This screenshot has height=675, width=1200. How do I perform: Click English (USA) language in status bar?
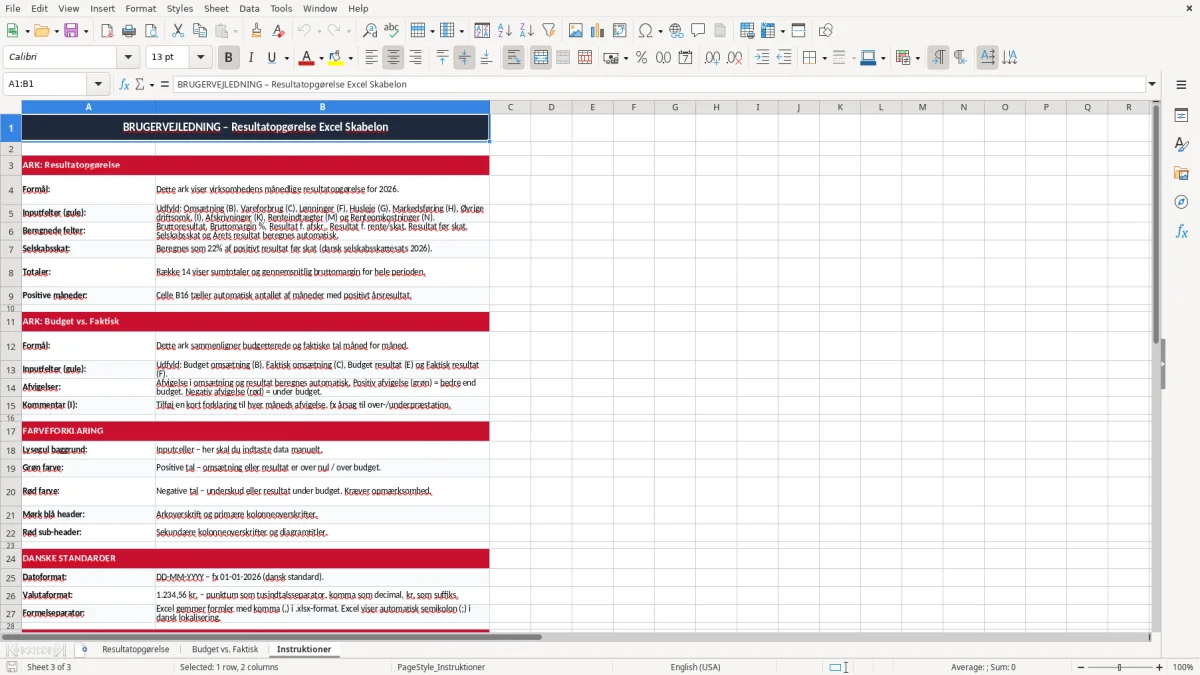[x=695, y=667]
